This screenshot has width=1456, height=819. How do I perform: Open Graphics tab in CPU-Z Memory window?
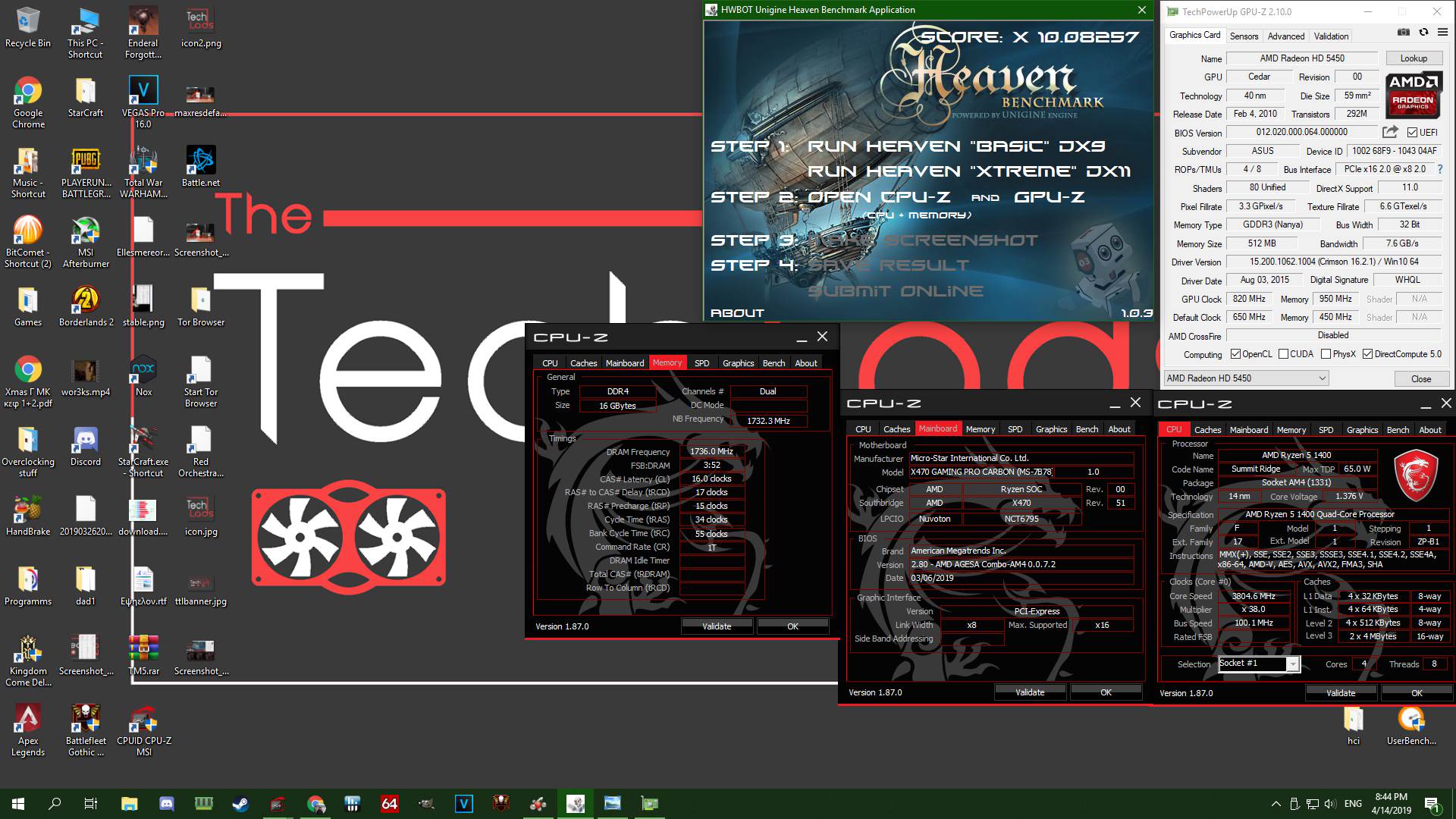coord(738,363)
